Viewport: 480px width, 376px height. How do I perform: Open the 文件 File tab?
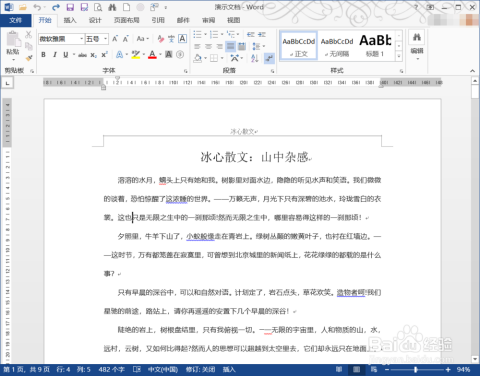point(16,20)
